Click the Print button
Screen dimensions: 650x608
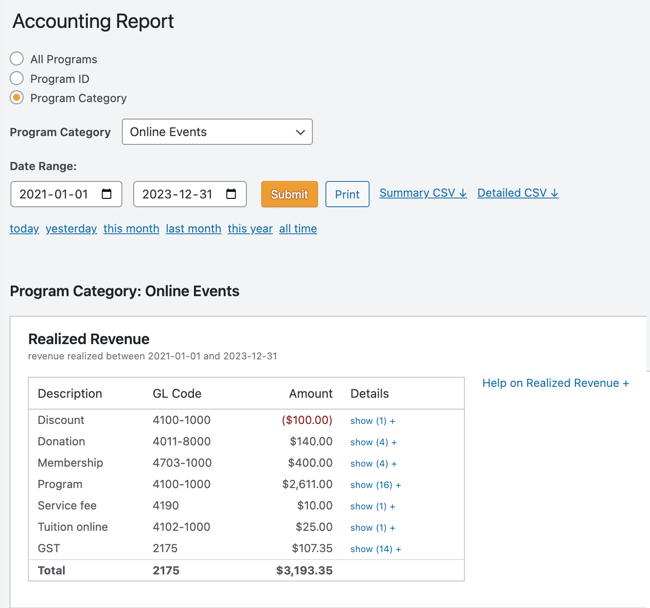pyautogui.click(x=347, y=194)
